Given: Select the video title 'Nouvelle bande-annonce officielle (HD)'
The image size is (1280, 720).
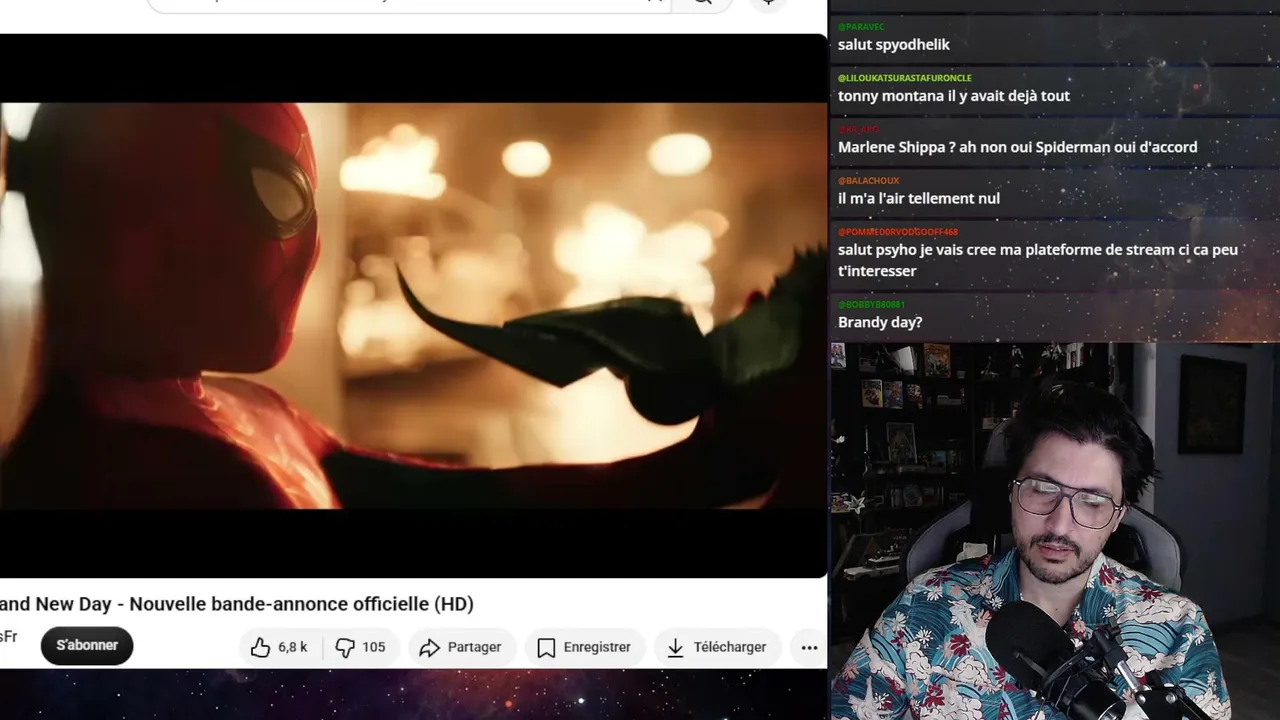Looking at the screenshot, I should (301, 604).
